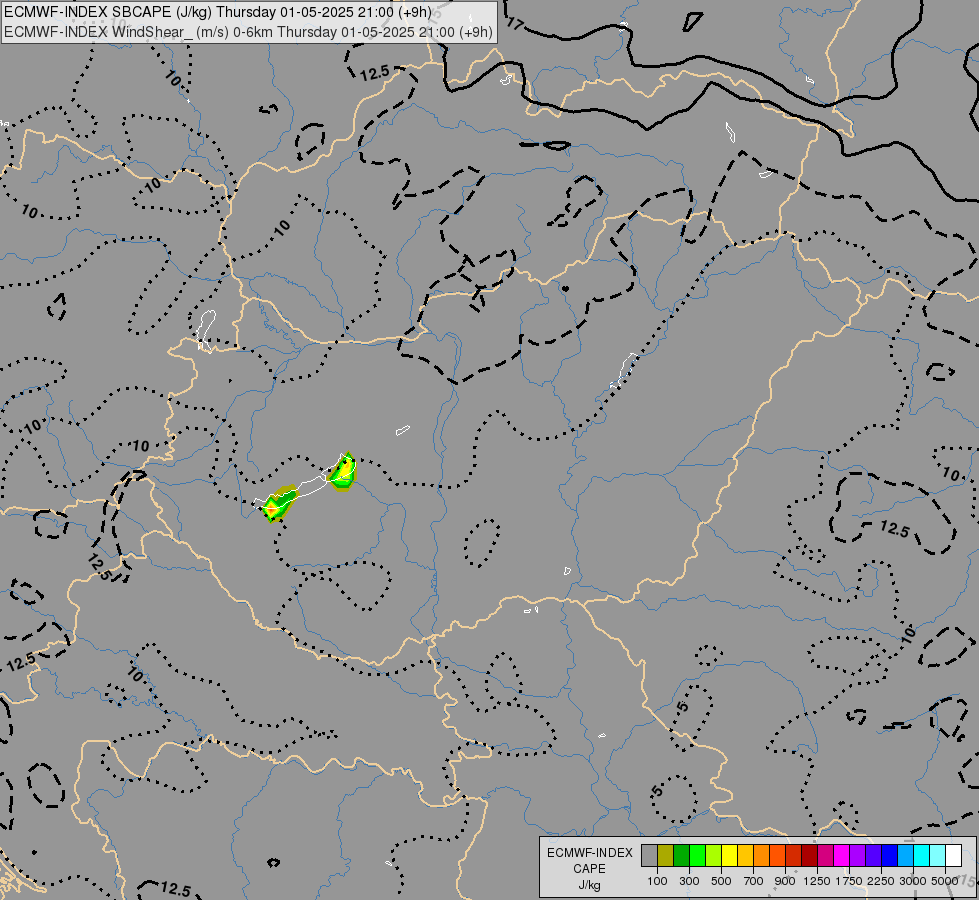Image resolution: width=979 pixels, height=900 pixels.
Task: Click the SBCAPE title line text
Action: coord(218,12)
